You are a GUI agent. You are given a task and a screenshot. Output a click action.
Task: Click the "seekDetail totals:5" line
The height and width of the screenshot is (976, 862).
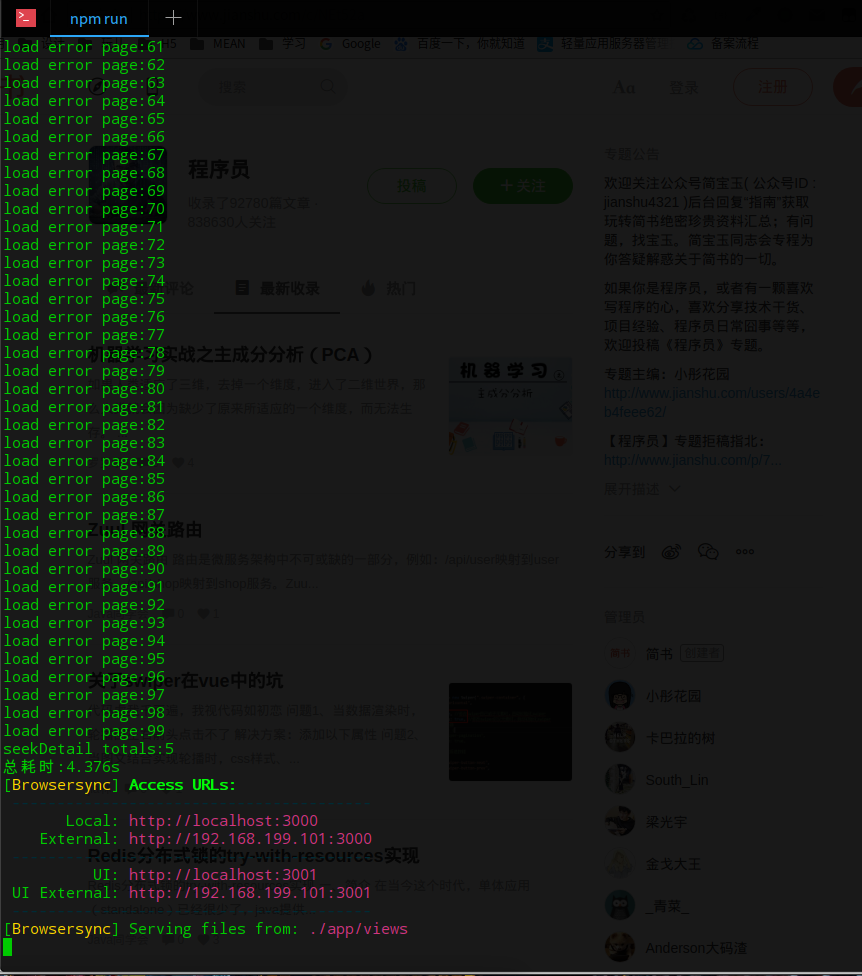tap(88, 749)
